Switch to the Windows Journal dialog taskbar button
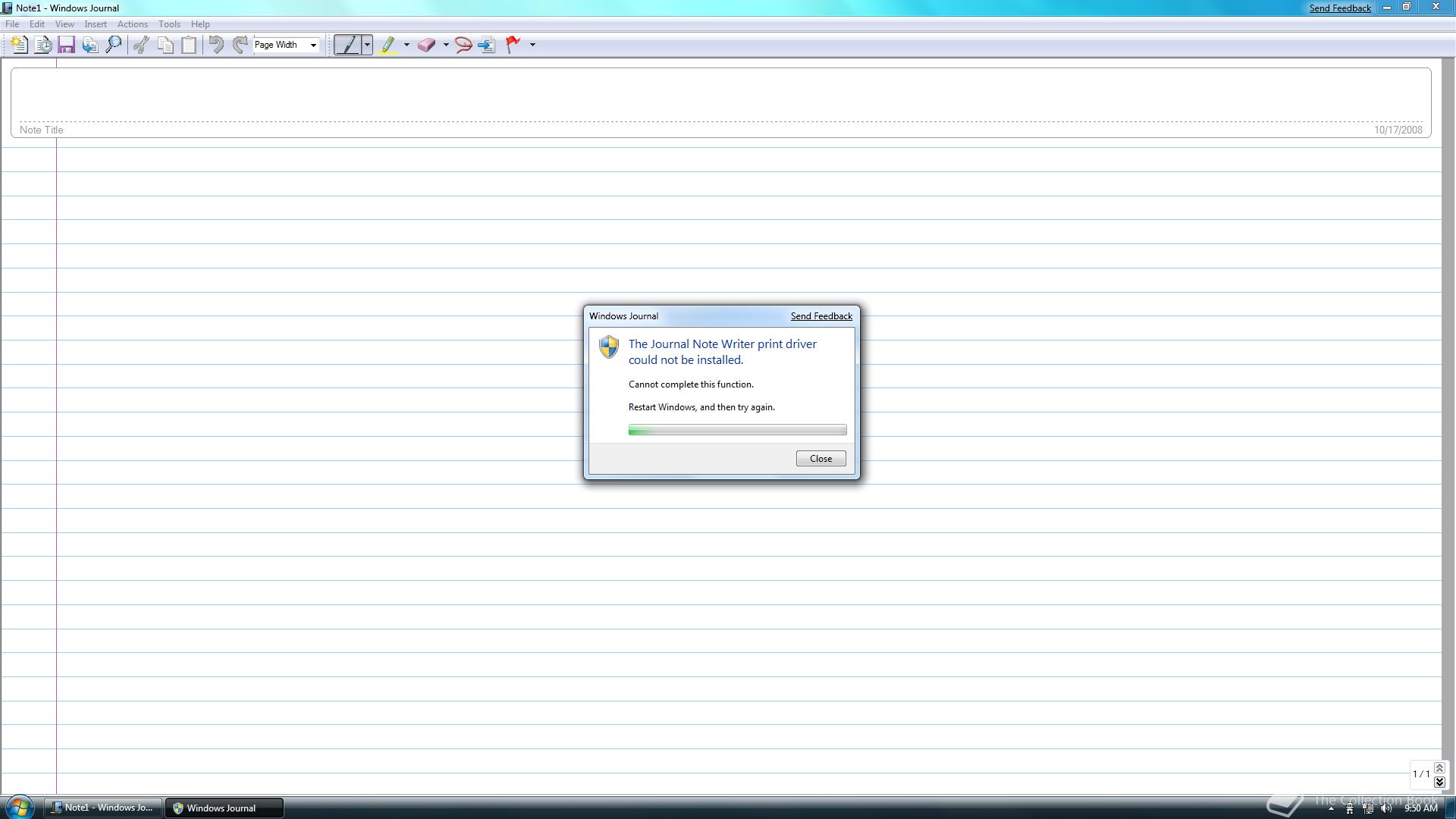Viewport: 1456px width, 819px height. click(x=224, y=808)
